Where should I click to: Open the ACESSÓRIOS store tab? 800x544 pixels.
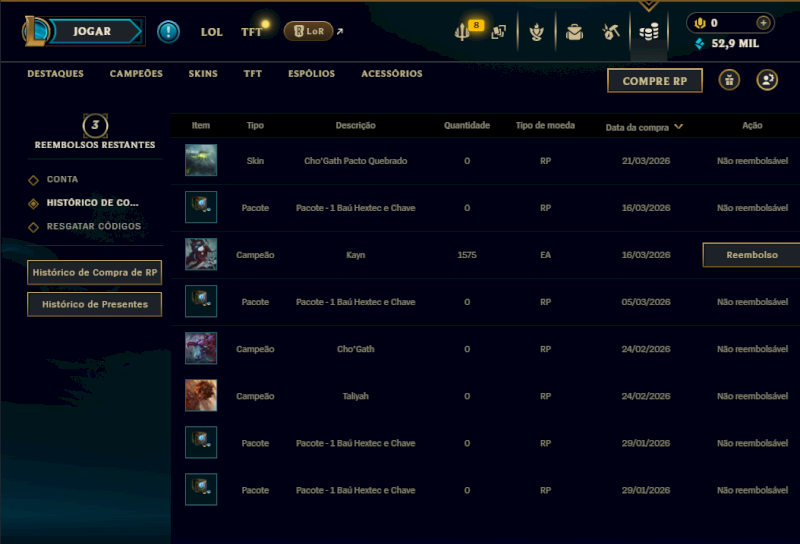tap(392, 73)
